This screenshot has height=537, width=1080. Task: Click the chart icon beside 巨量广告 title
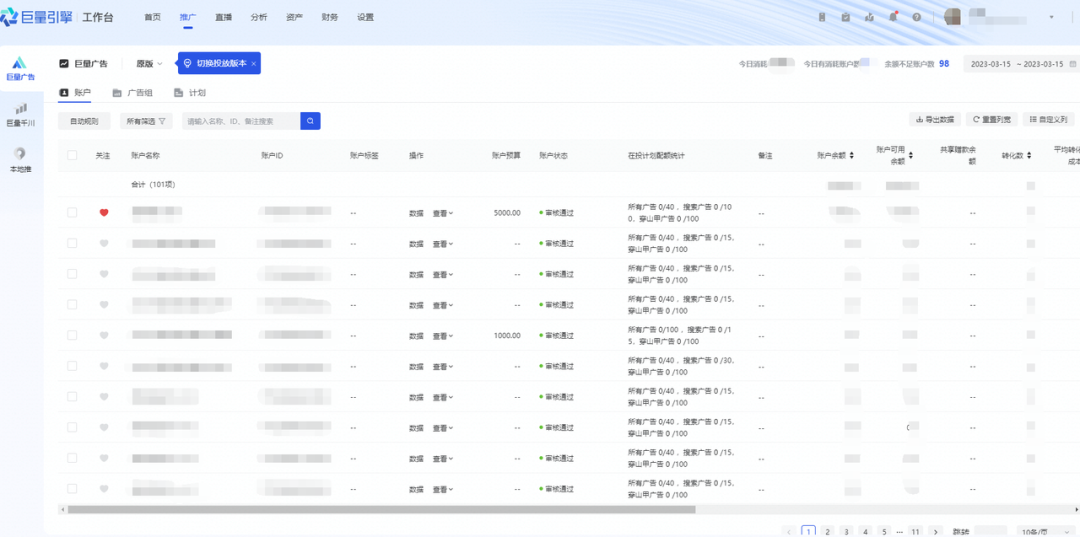tap(63, 63)
